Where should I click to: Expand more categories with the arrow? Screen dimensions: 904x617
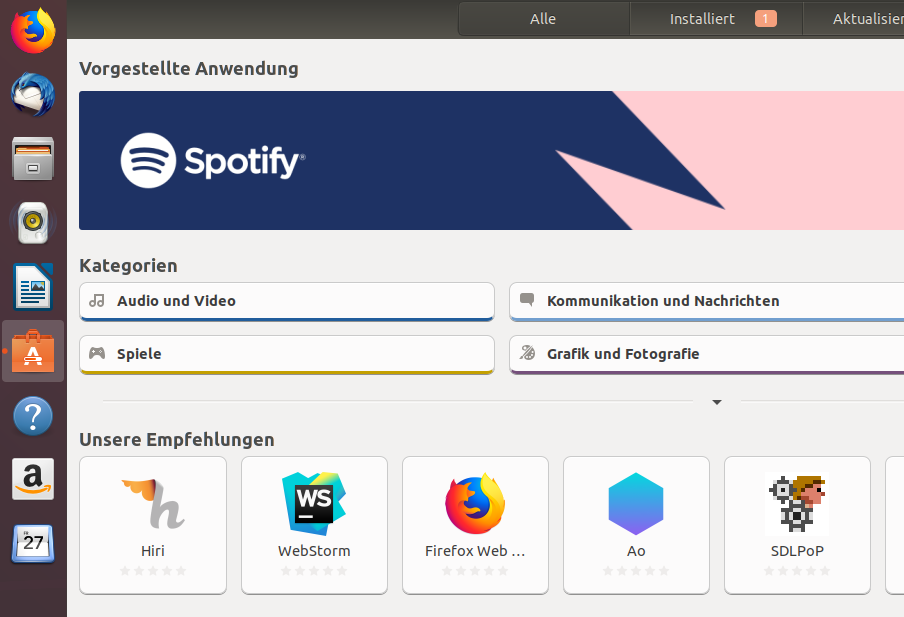(717, 402)
